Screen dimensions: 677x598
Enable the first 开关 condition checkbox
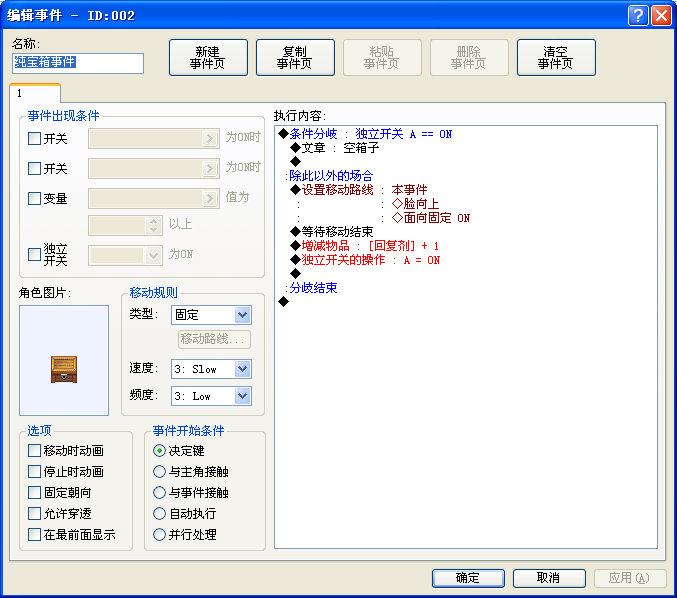pos(34,139)
